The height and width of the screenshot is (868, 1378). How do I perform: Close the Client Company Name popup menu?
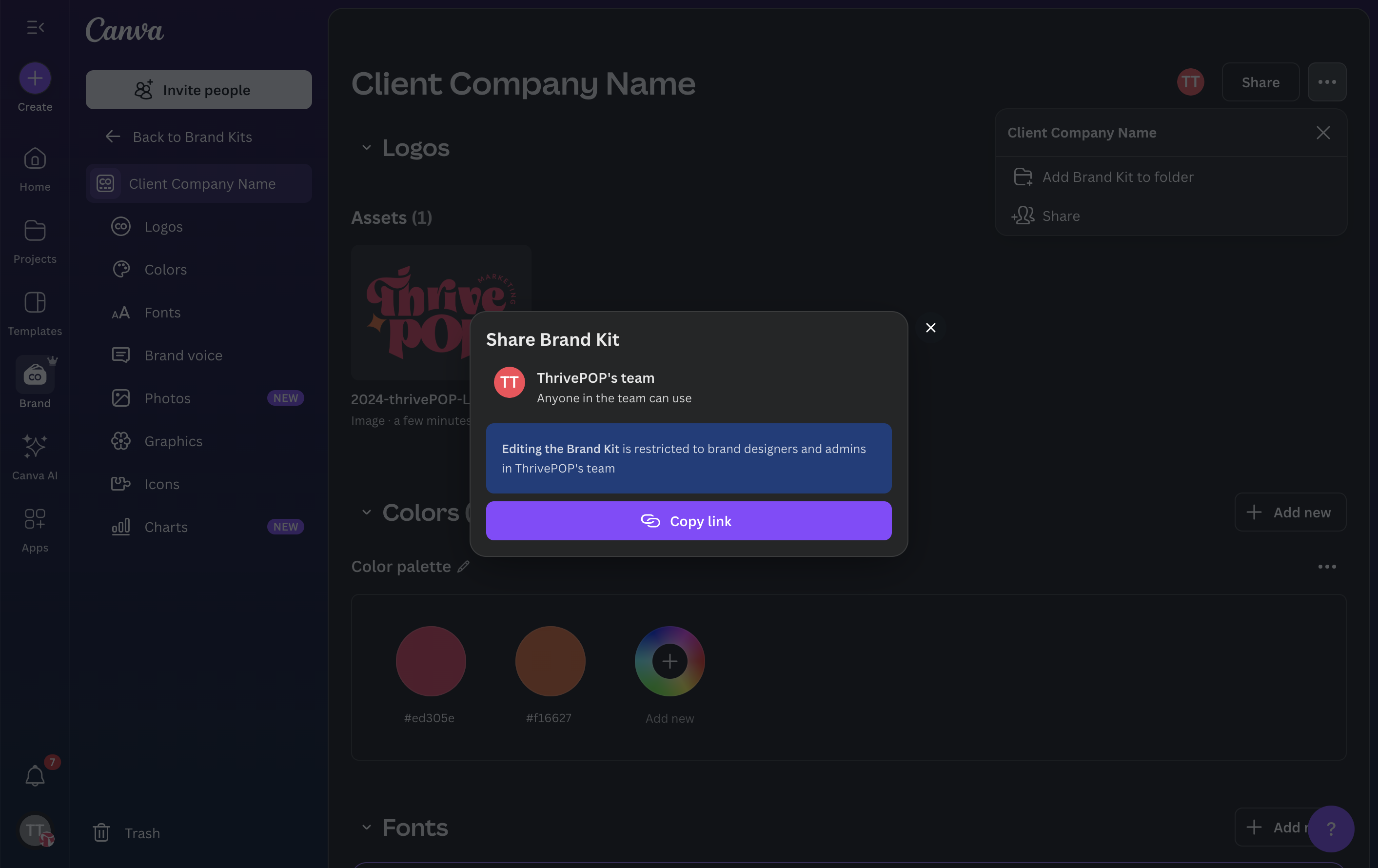(x=1323, y=133)
